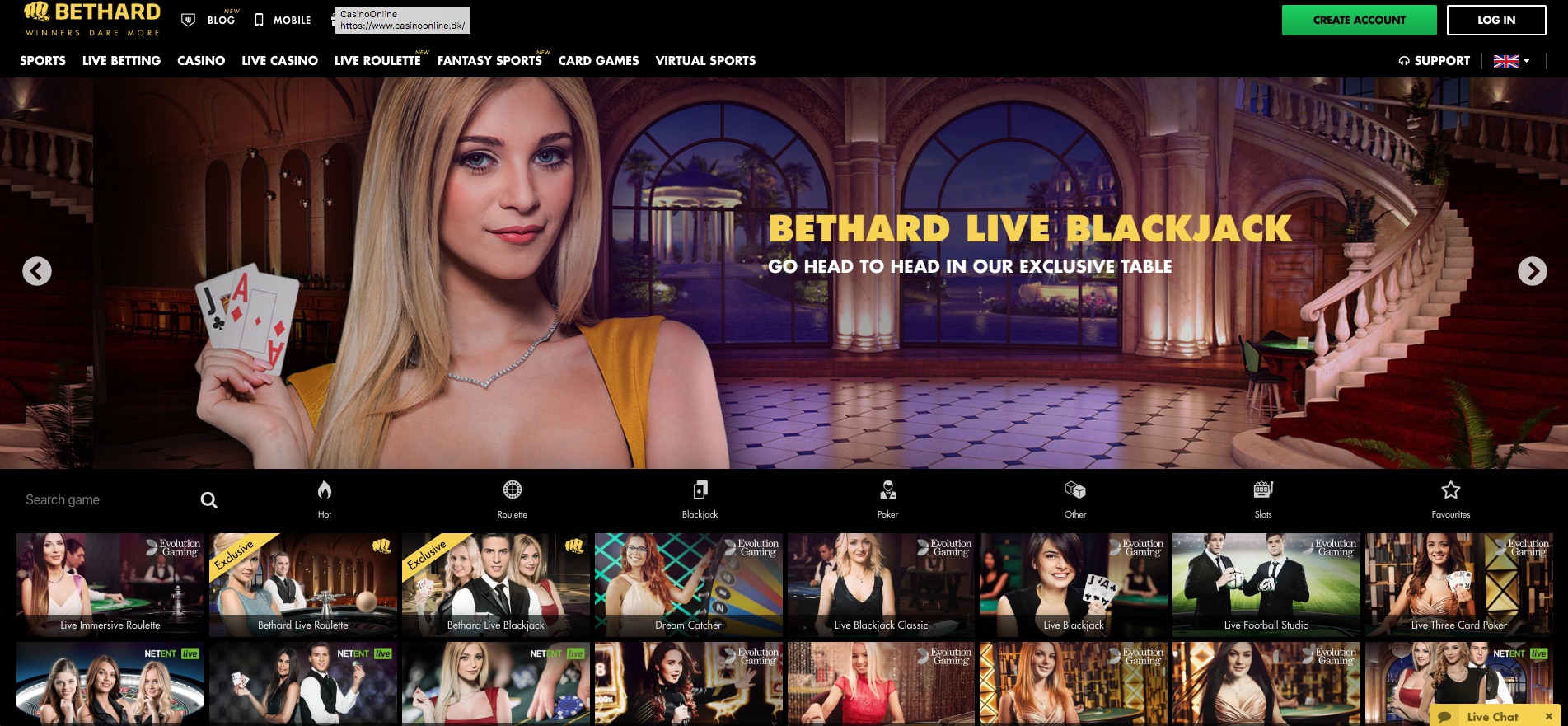Open Dream Catcher game
This screenshot has height=726, width=1568.
[x=689, y=585]
